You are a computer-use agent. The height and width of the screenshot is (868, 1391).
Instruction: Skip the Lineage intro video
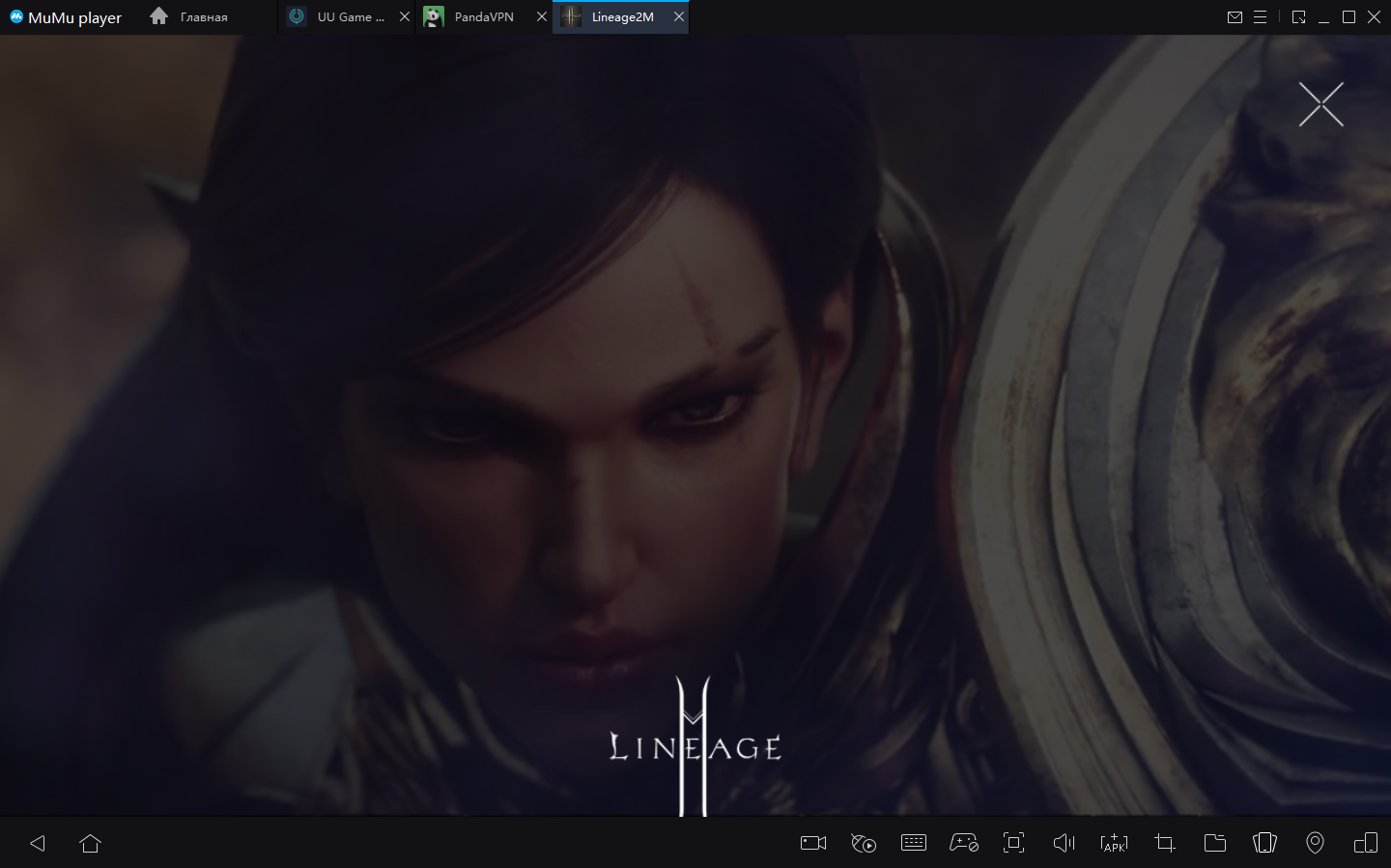(x=1320, y=104)
